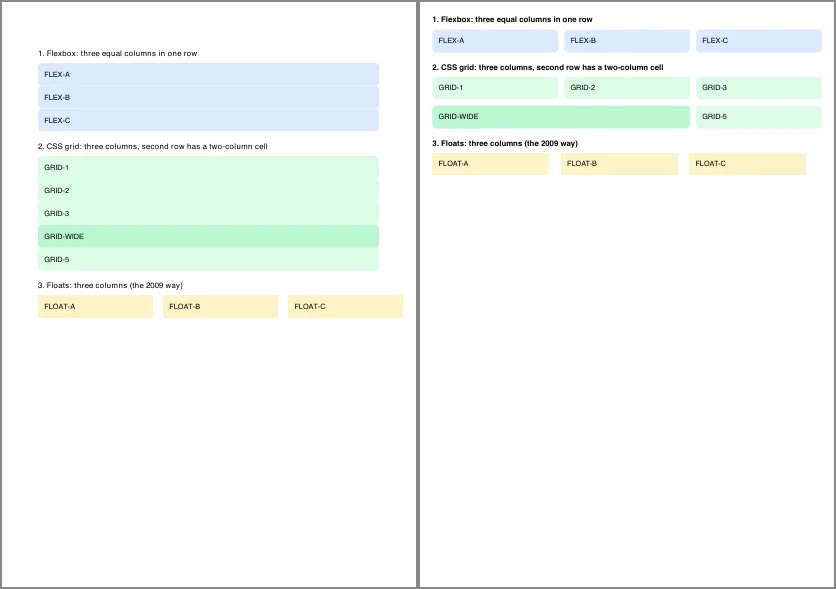The image size is (836, 589).
Task: Click the FLEX-A box in the left page
Action: tap(208, 75)
